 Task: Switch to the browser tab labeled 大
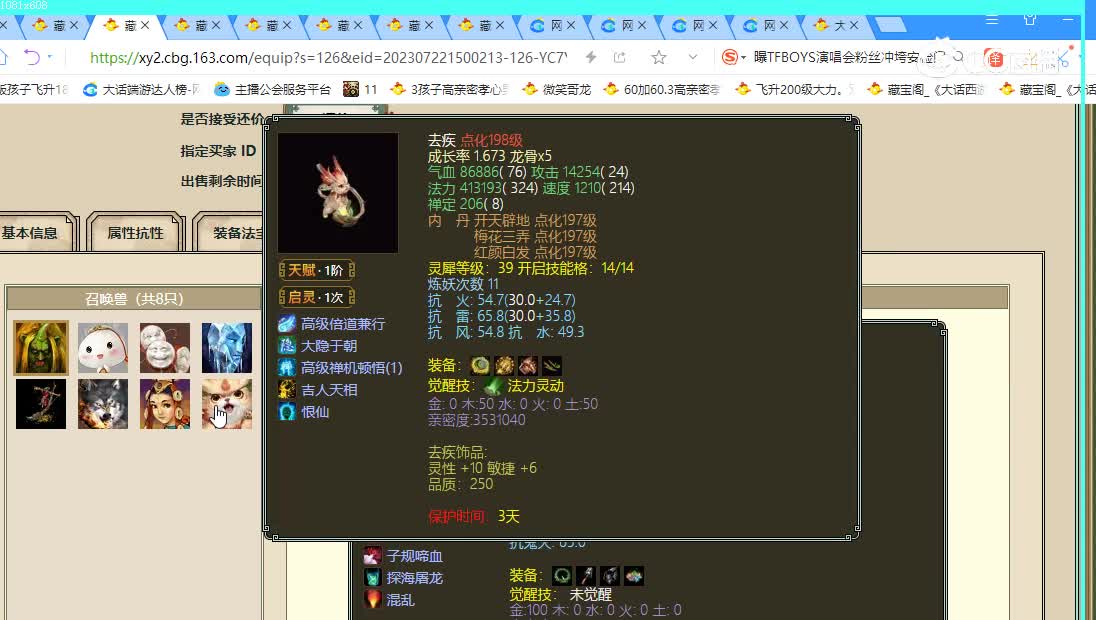pyautogui.click(x=833, y=25)
